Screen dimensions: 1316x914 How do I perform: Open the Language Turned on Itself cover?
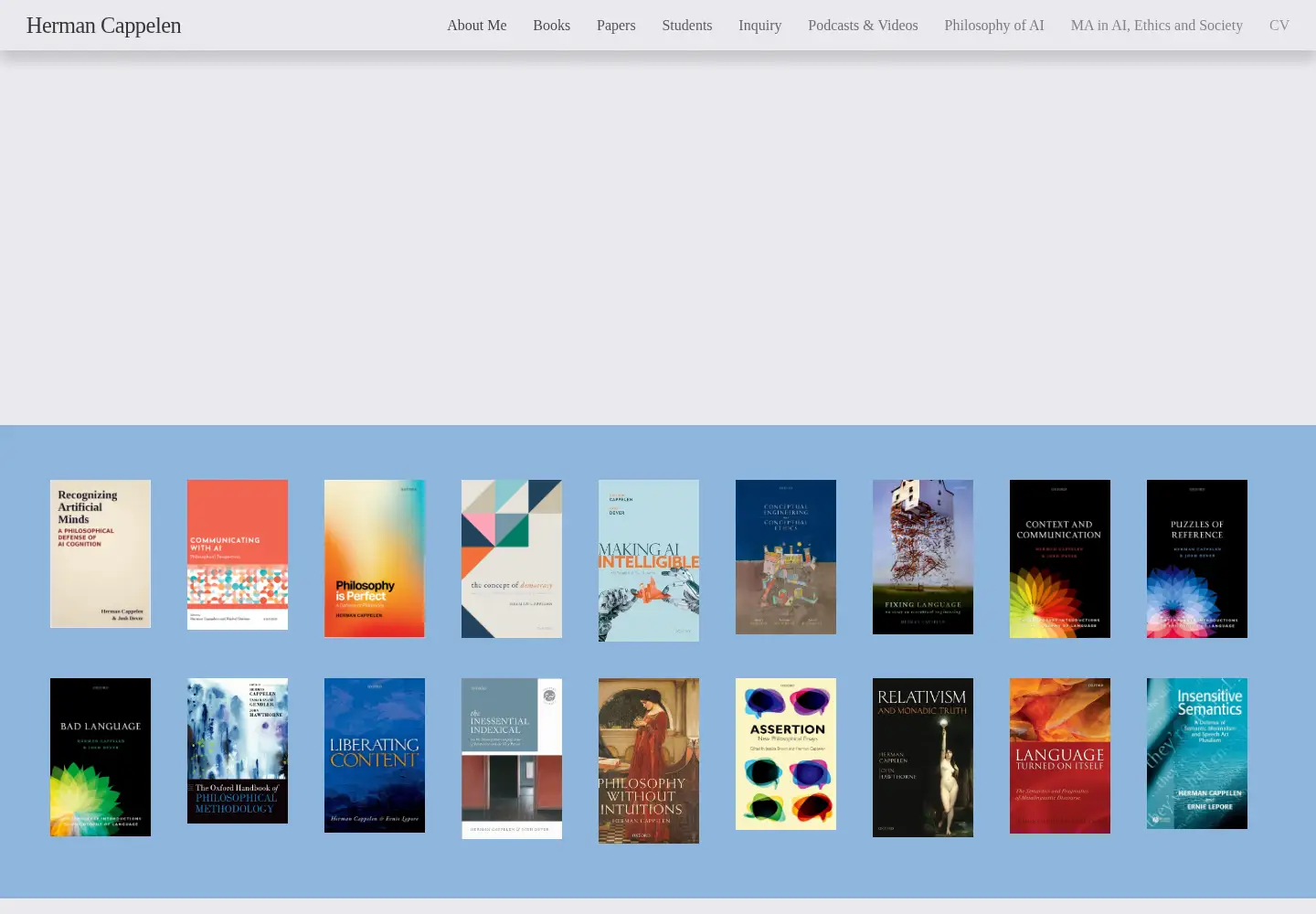tap(1060, 756)
